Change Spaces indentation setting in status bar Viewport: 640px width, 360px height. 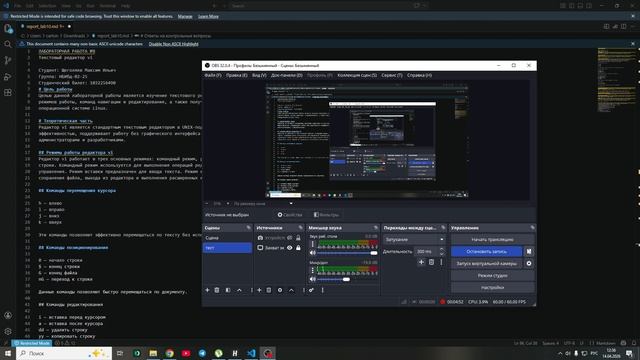tap(550, 343)
